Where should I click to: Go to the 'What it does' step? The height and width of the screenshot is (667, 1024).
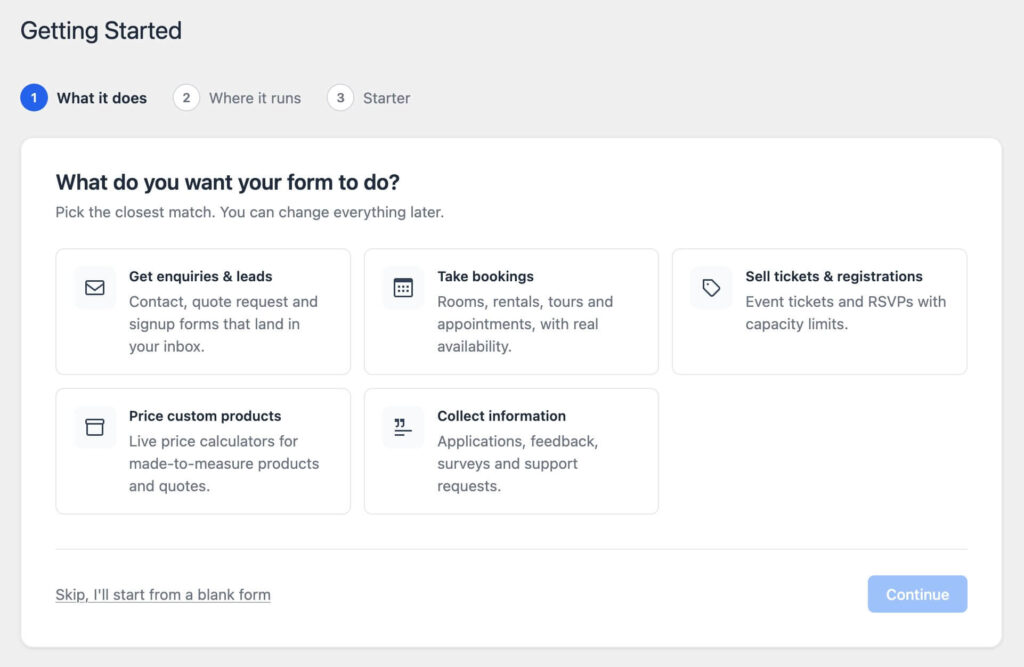102,98
